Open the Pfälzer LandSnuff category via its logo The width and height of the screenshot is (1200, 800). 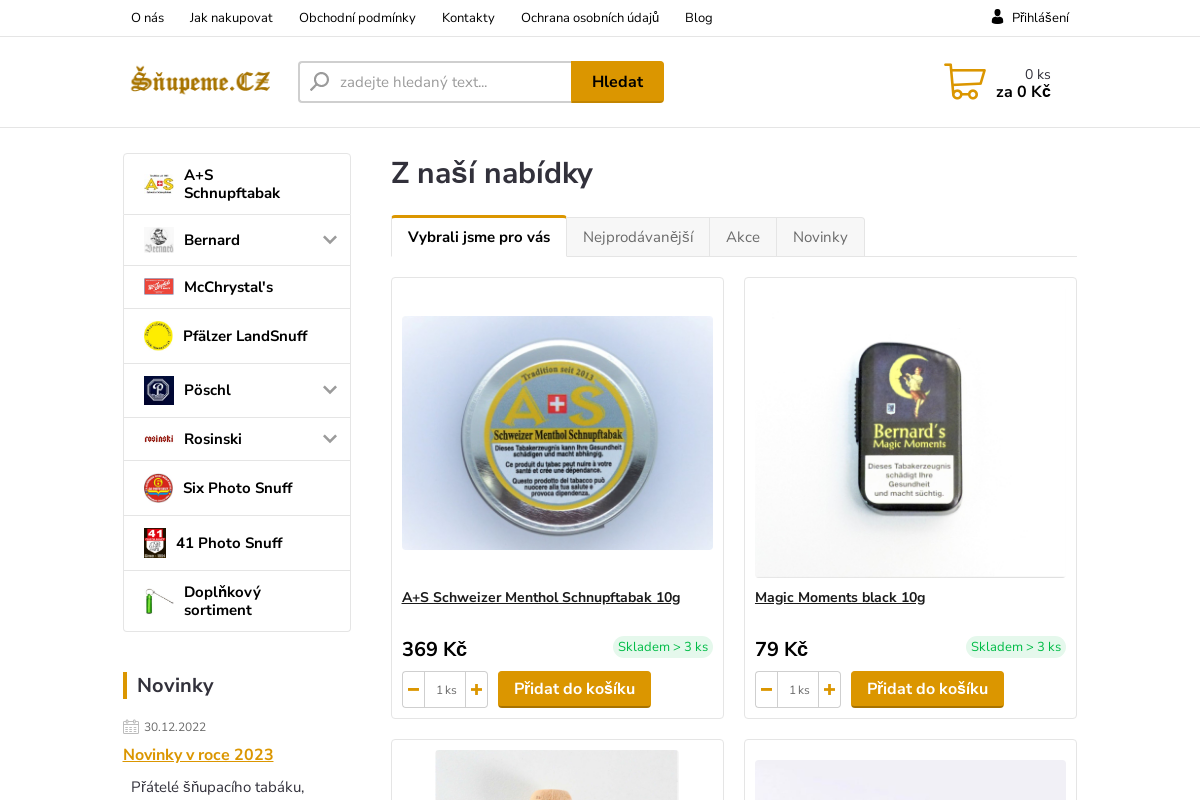158,336
